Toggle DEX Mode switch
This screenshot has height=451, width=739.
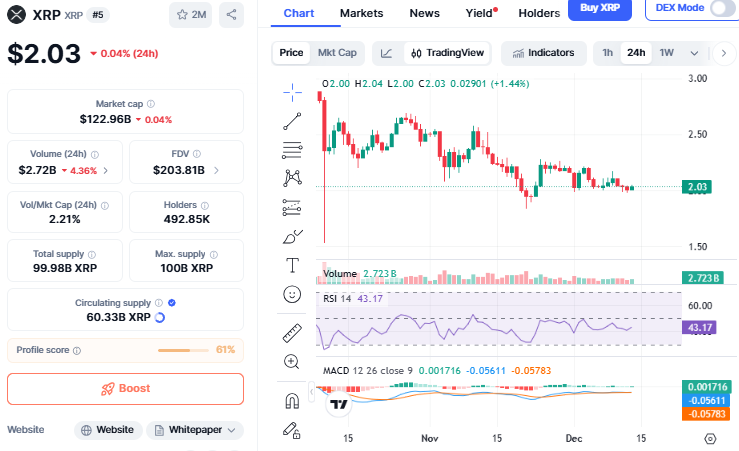pyautogui.click(x=723, y=9)
